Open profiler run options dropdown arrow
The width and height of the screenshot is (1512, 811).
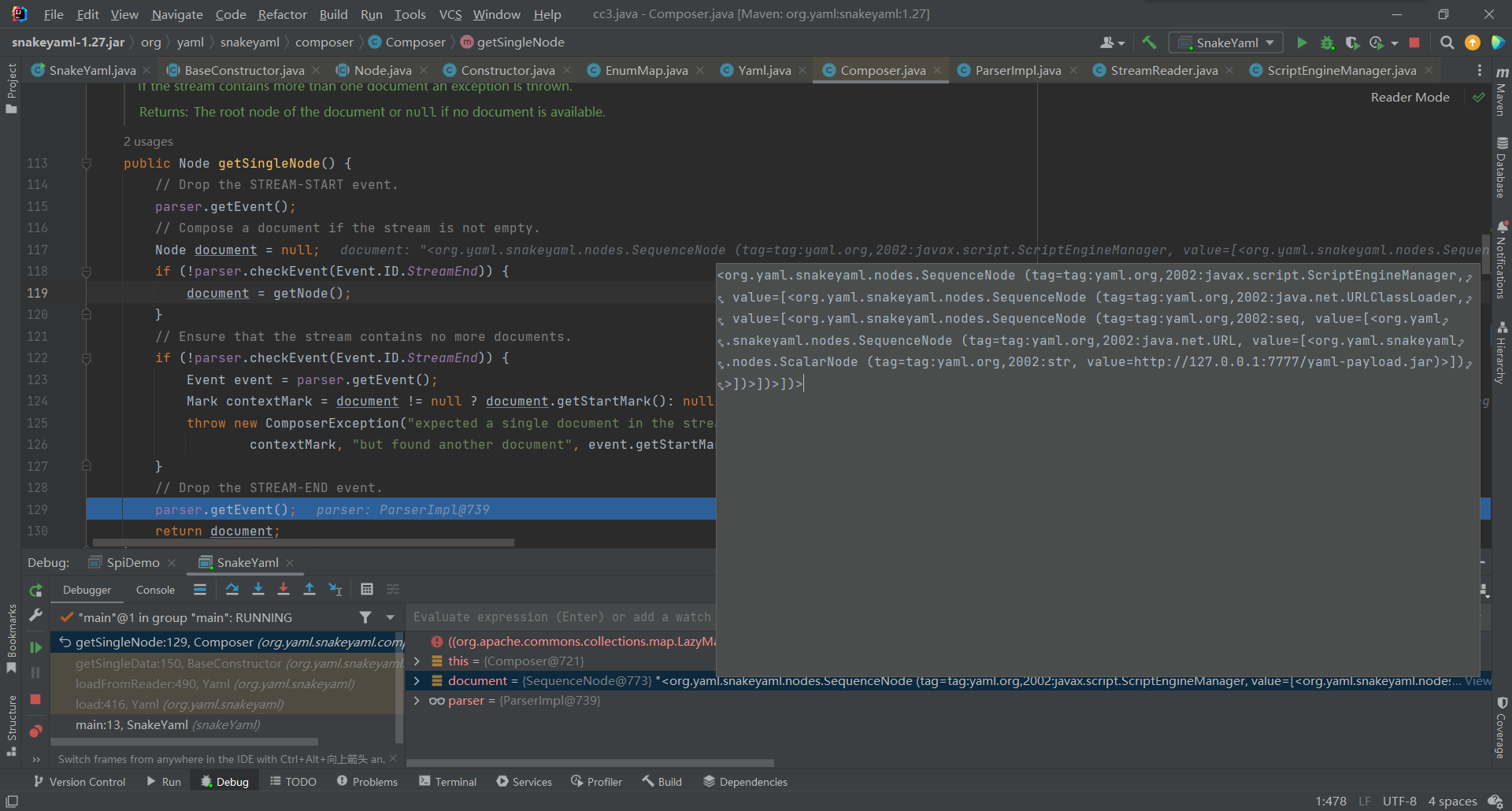point(1395,43)
